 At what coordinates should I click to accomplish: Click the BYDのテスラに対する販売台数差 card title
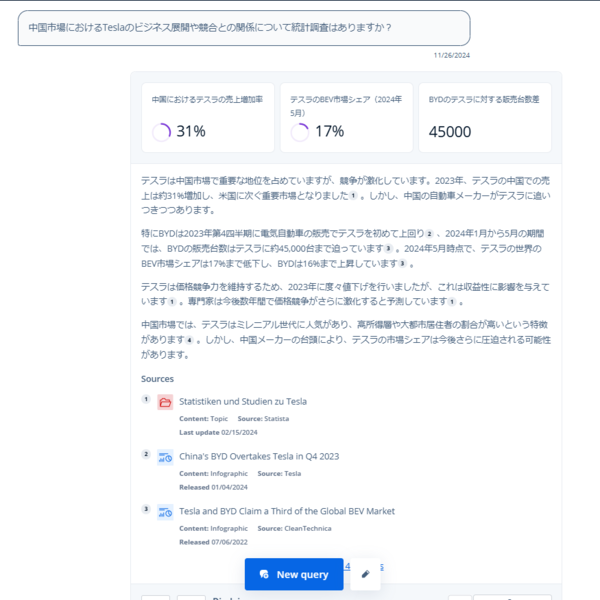[484, 99]
